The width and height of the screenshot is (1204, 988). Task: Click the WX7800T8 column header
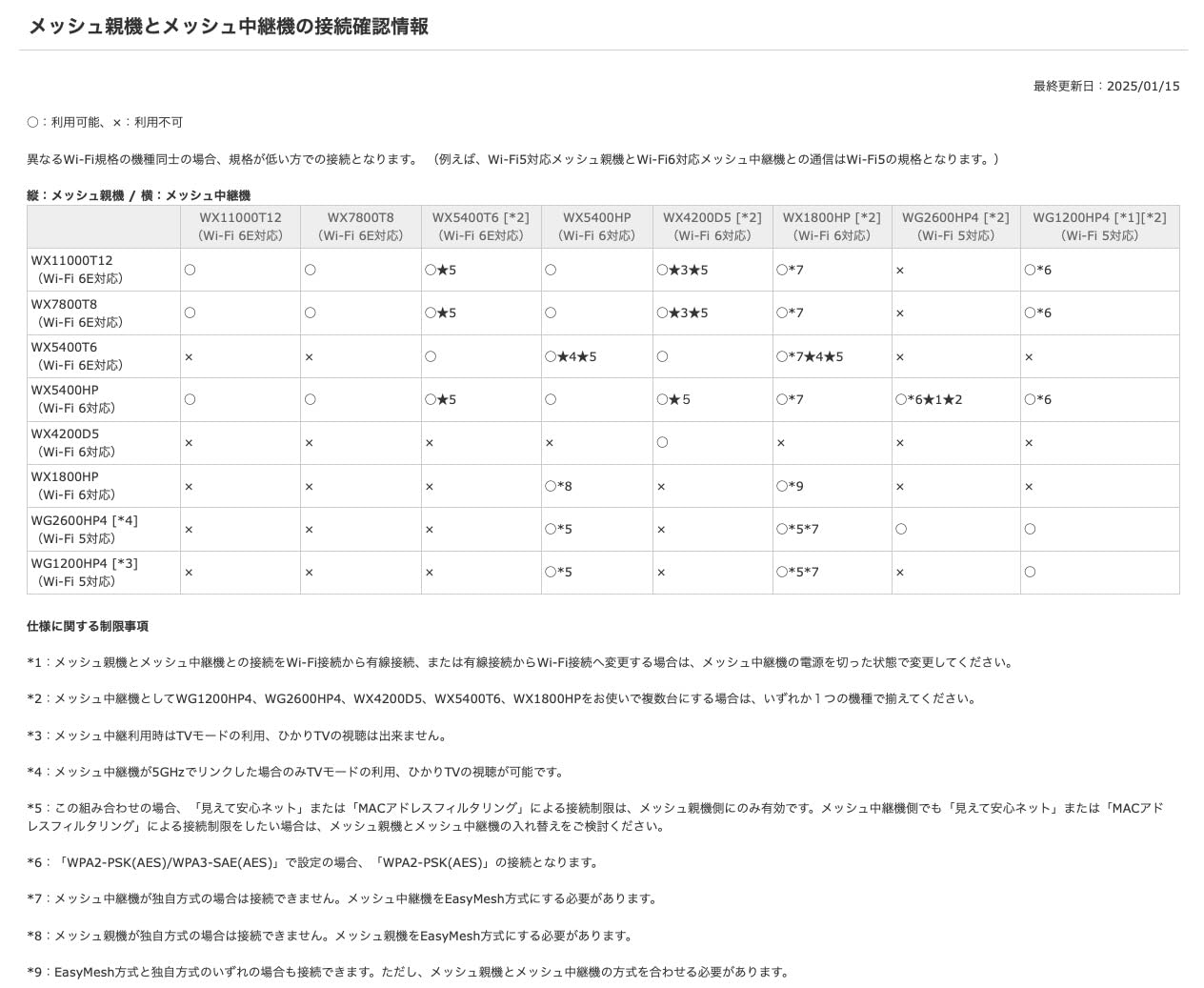click(360, 227)
